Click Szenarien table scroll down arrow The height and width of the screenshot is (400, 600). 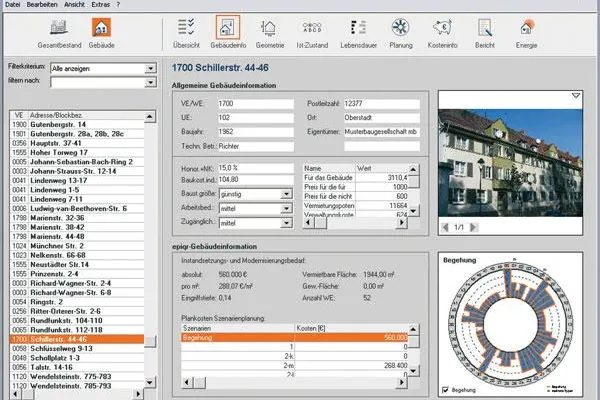click(x=413, y=371)
